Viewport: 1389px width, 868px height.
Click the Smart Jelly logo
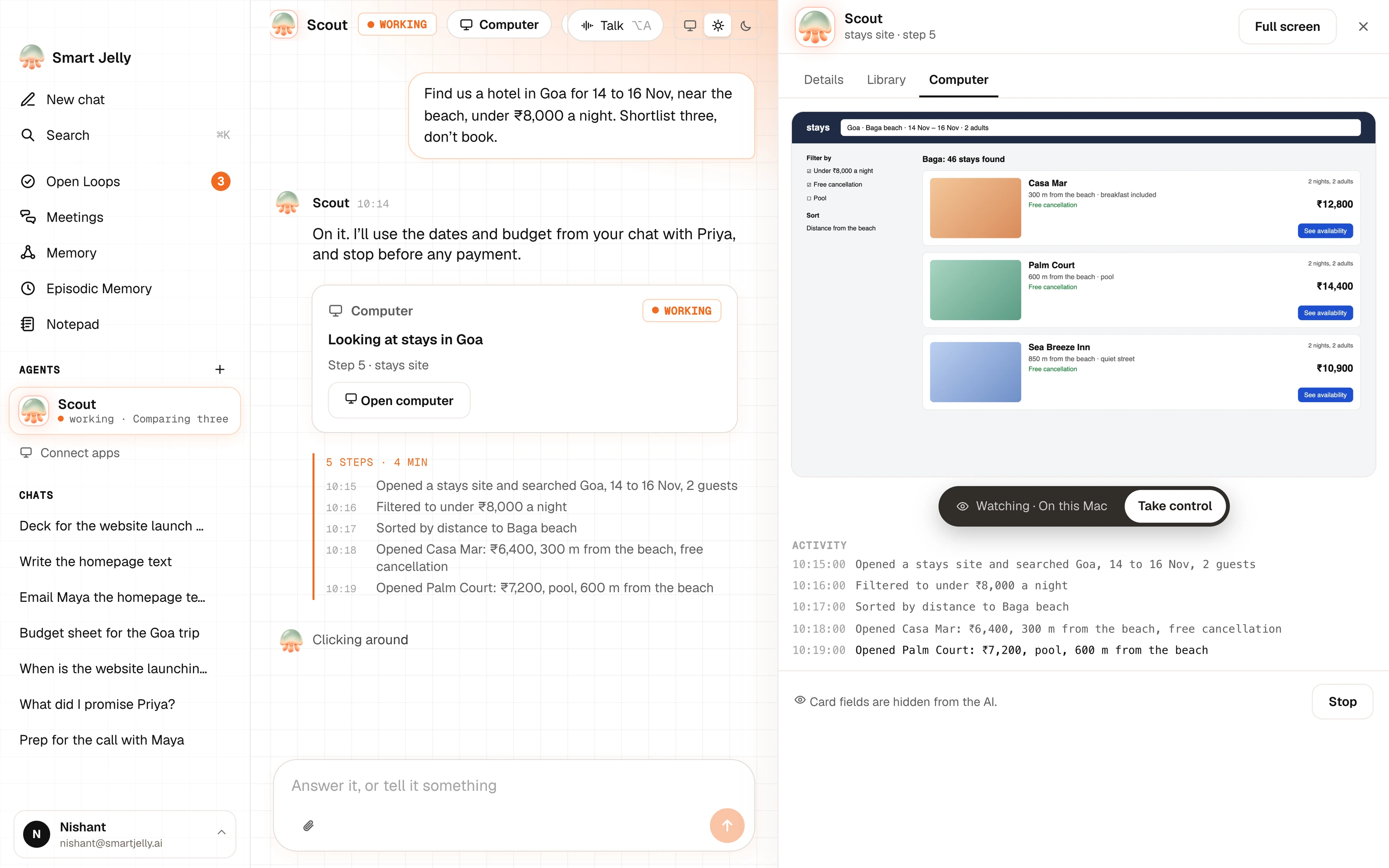(32, 57)
